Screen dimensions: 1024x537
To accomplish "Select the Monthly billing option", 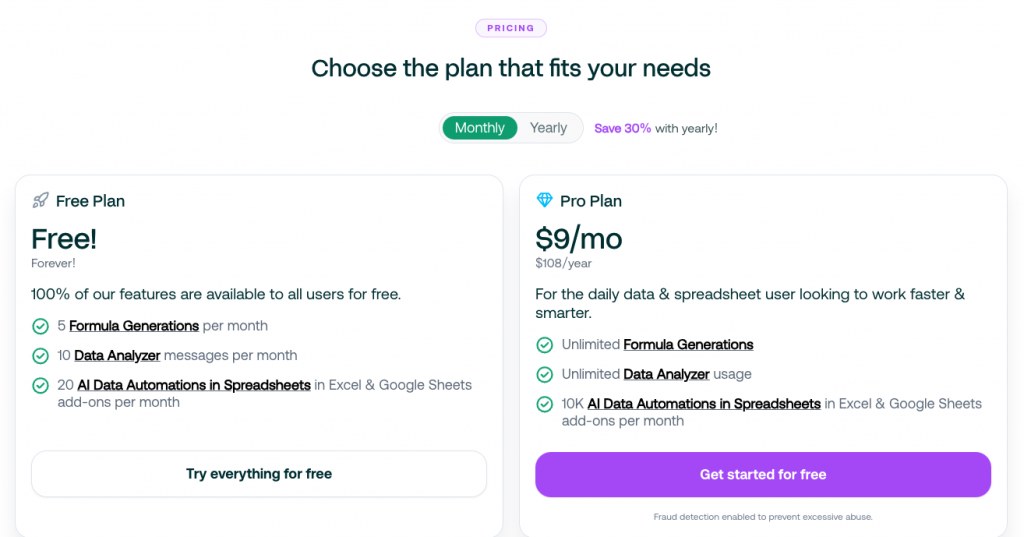I will (x=479, y=128).
